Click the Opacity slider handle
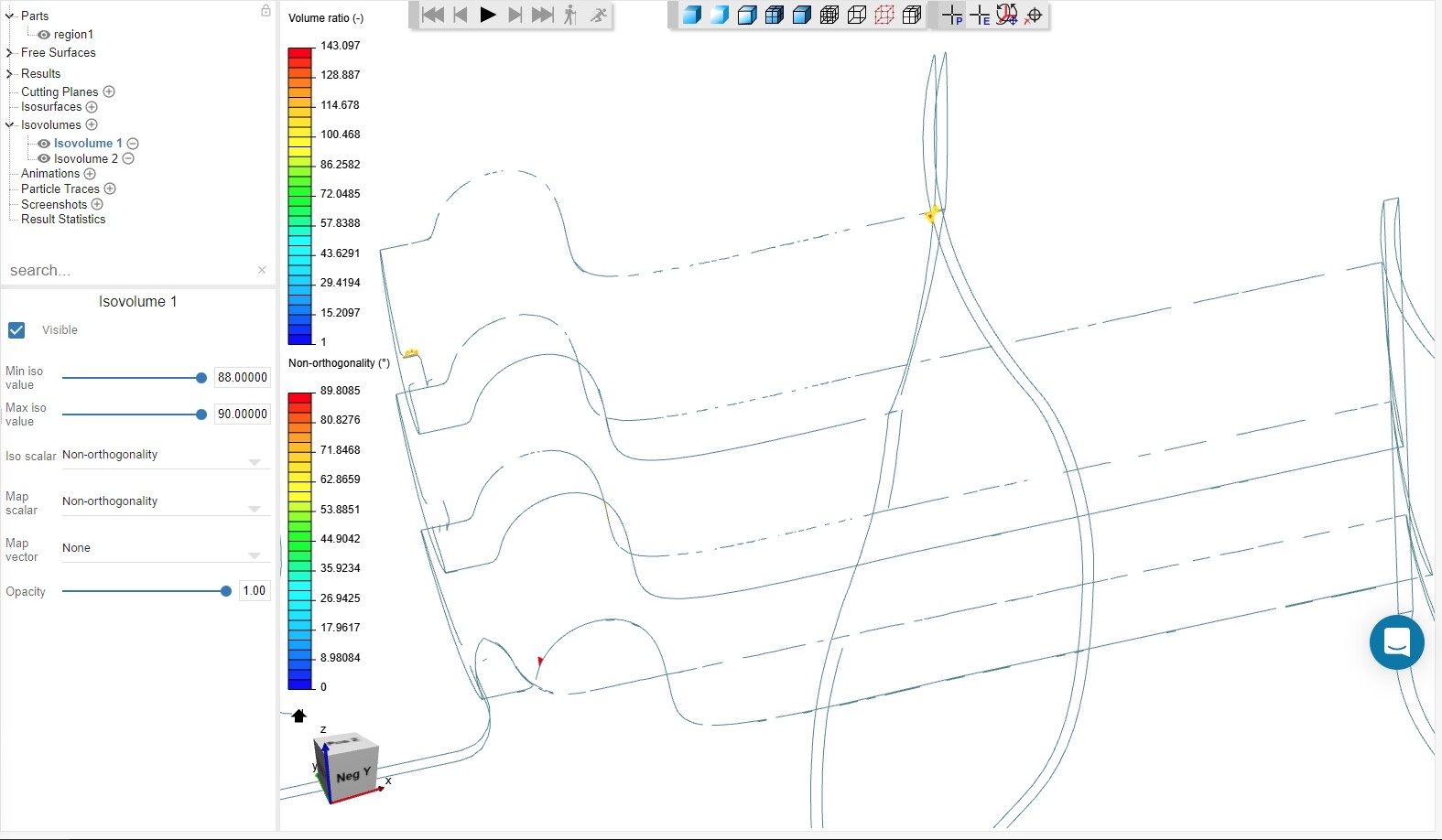Screen dimensions: 1442x840 (x=226, y=591)
